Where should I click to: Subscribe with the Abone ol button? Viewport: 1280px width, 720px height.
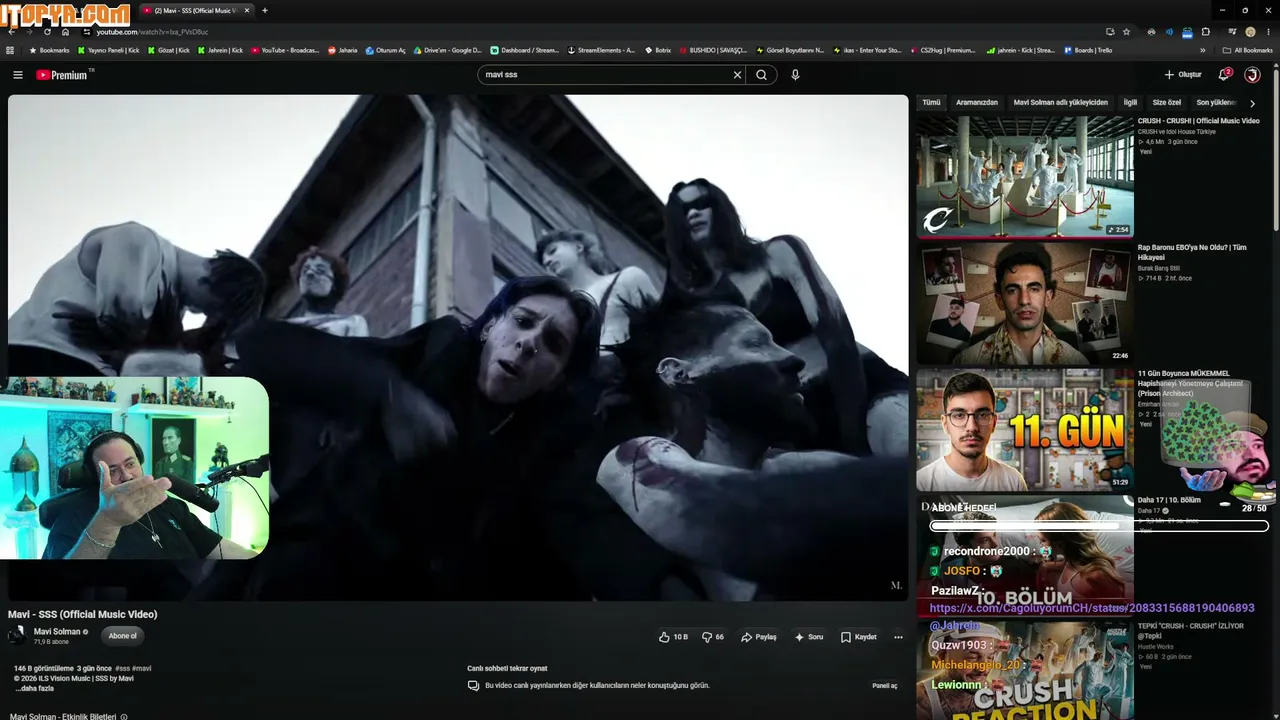(x=122, y=636)
